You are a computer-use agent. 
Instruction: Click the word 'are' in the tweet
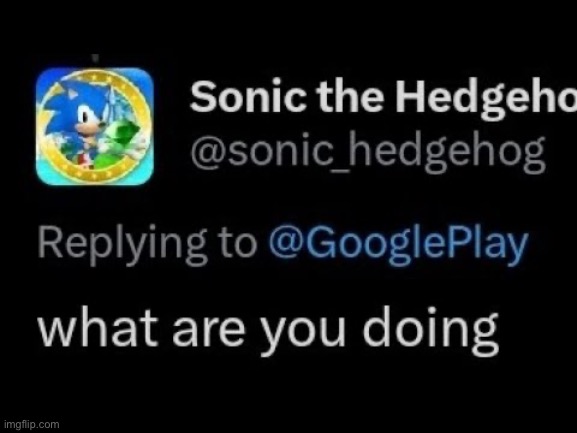click(209, 331)
